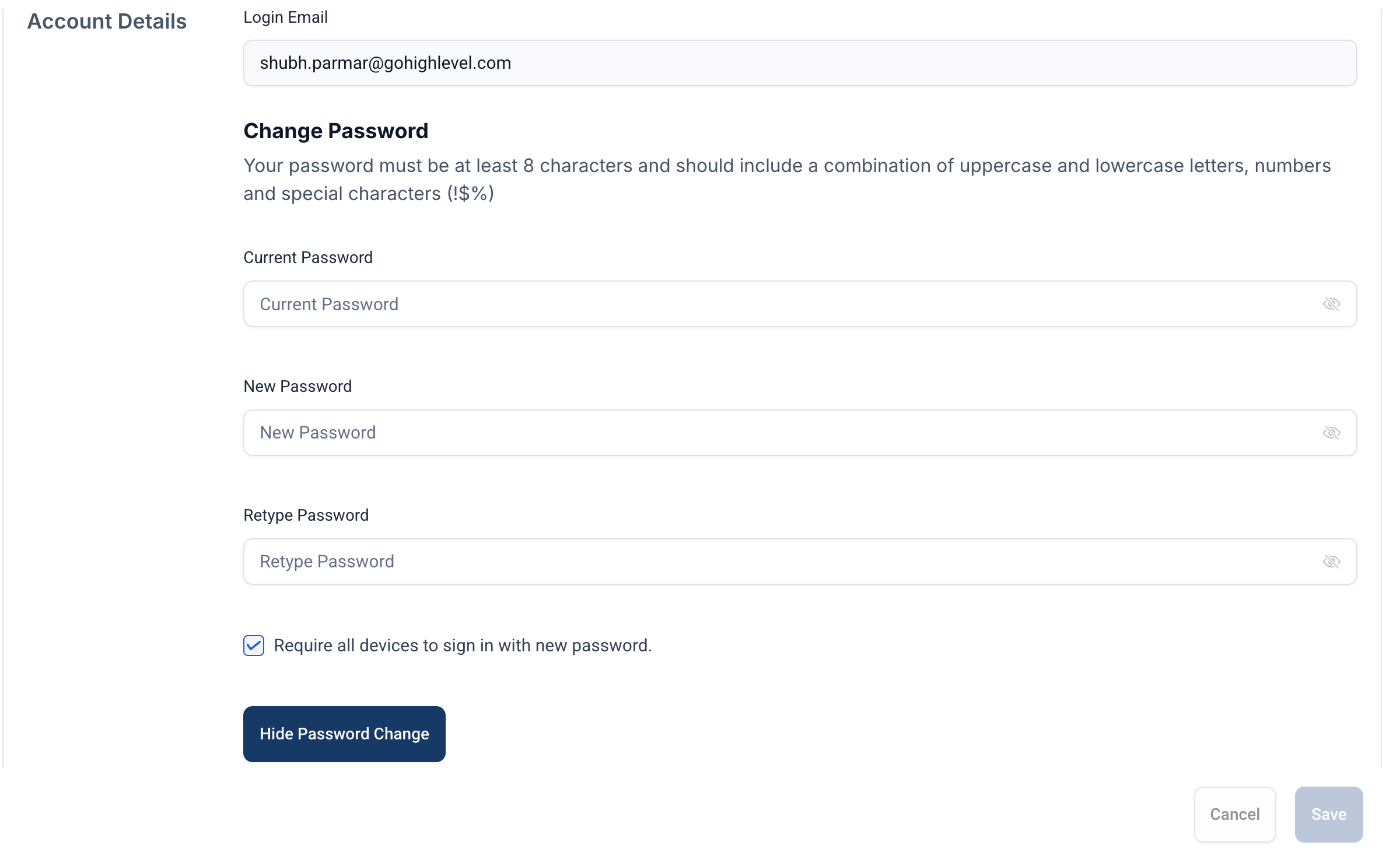Click the Account Details section heading
This screenshot has height=863, width=1400.
(107, 22)
